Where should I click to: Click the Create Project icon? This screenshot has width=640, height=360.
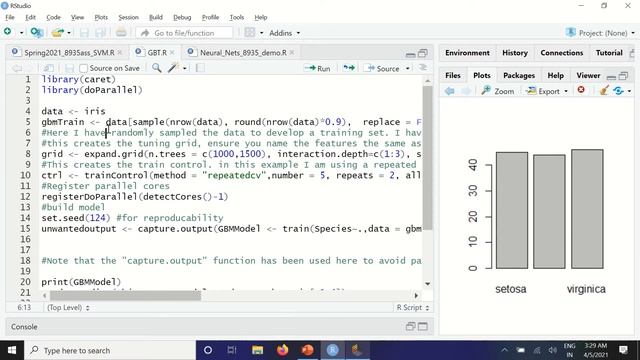tap(37, 32)
